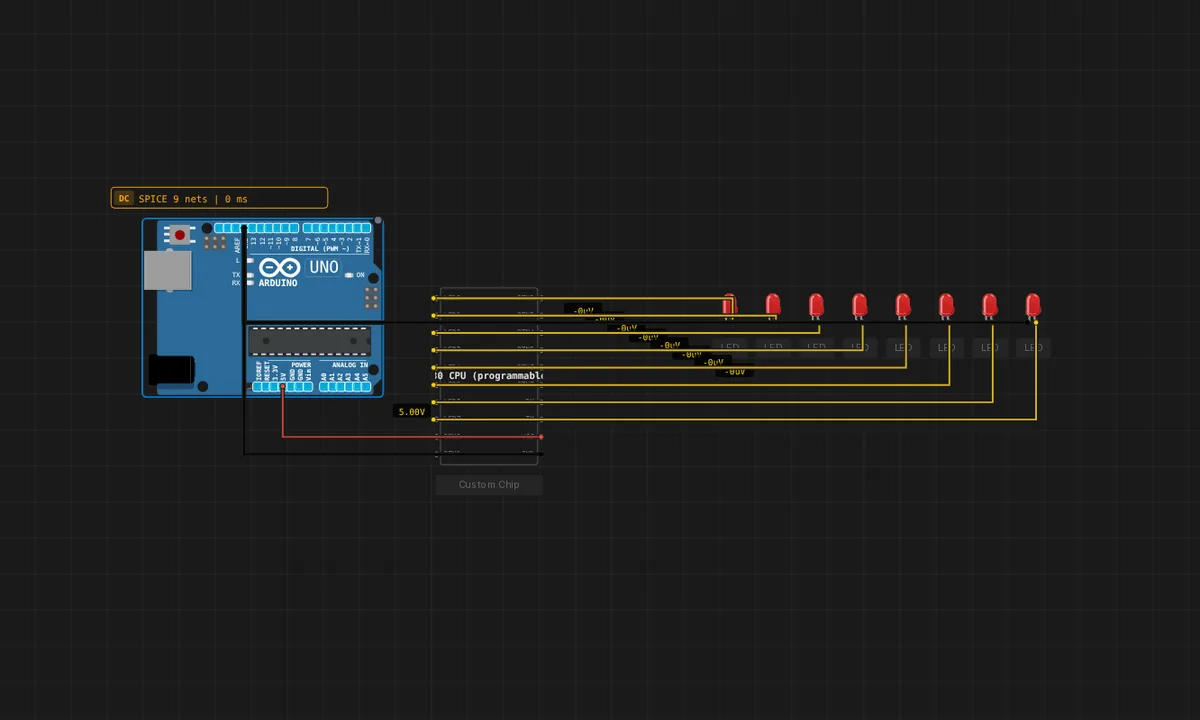Viewport: 1200px width, 720px height.
Task: Click the LED label under seventh LED
Action: click(989, 348)
